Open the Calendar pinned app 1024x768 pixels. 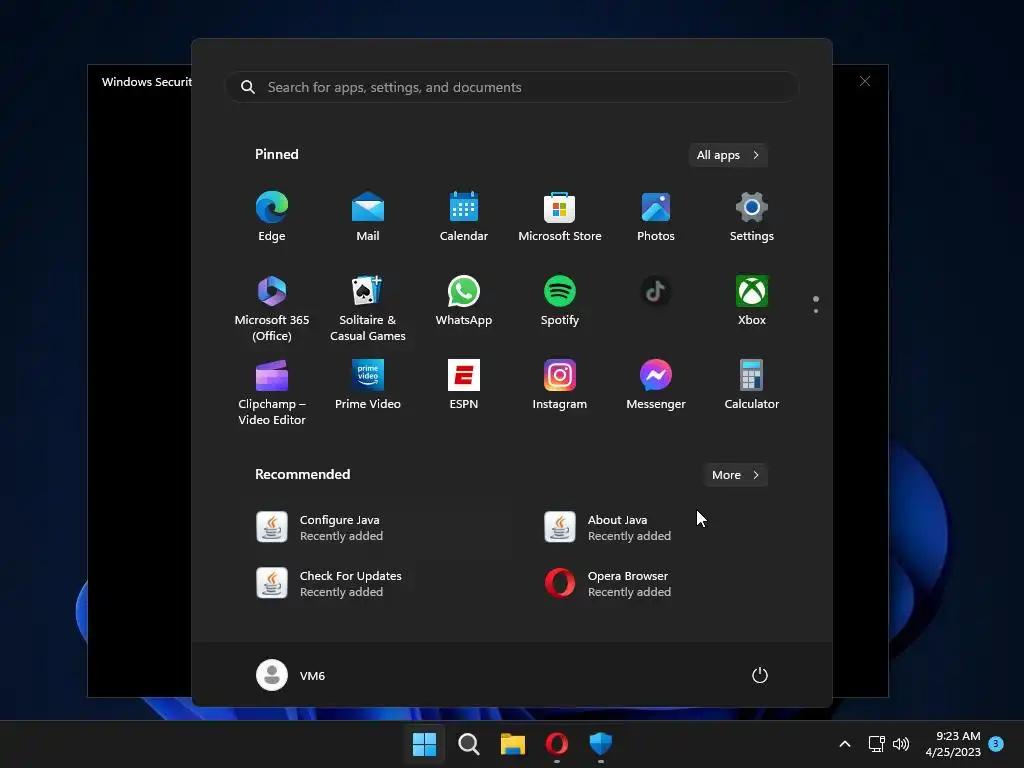[464, 216]
